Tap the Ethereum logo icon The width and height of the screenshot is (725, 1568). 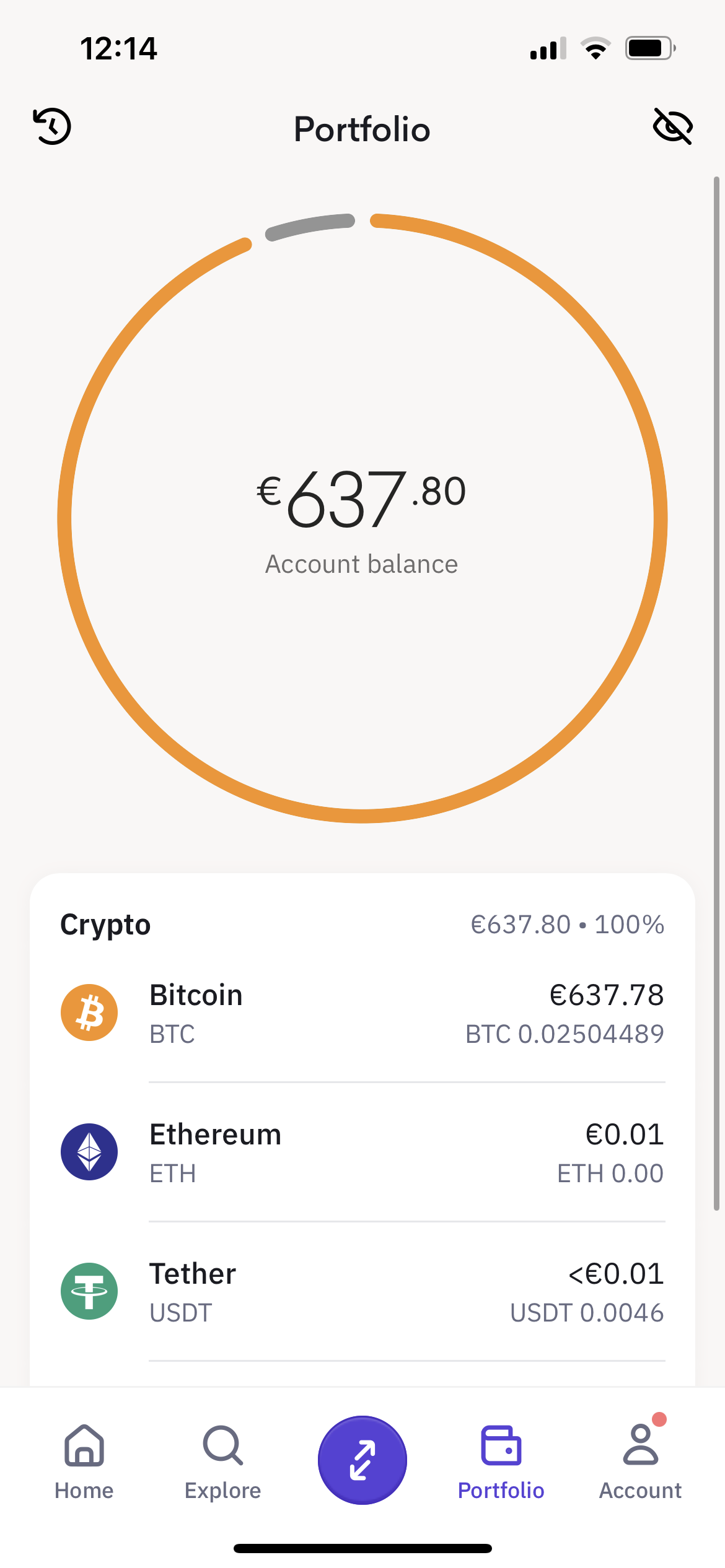(x=89, y=1152)
